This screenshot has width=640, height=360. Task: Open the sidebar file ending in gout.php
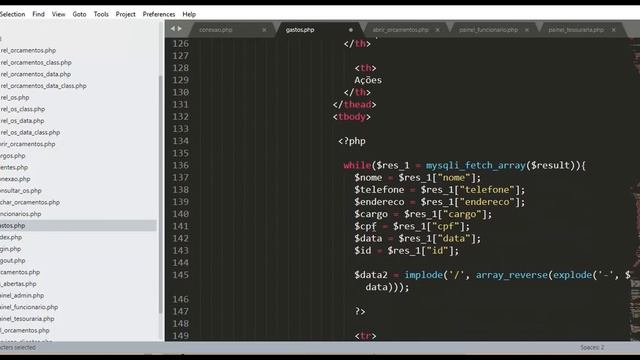tap(13, 260)
